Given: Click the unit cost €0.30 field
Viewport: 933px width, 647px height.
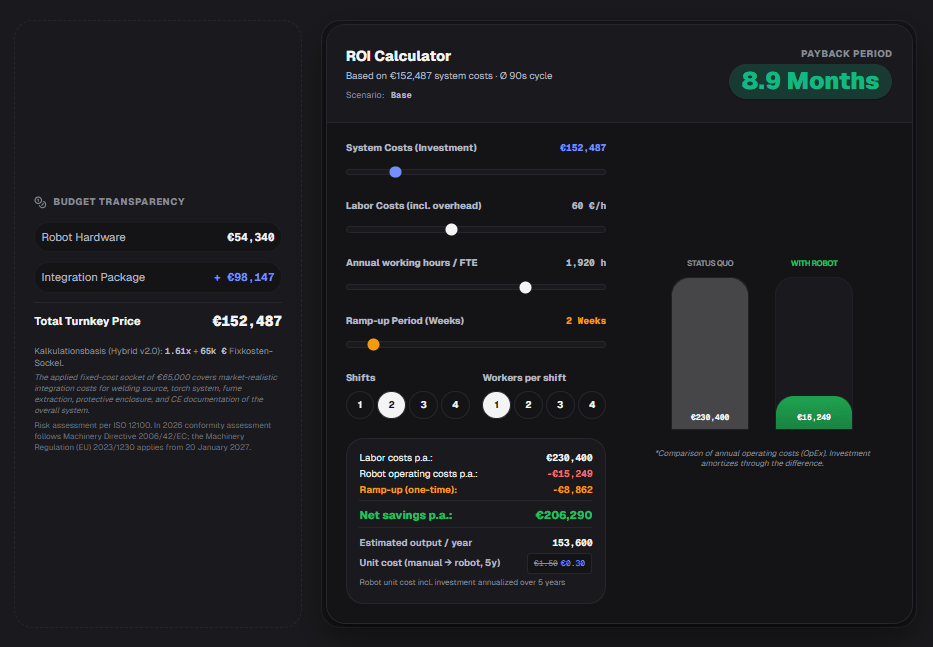Looking at the screenshot, I should 559,563.
